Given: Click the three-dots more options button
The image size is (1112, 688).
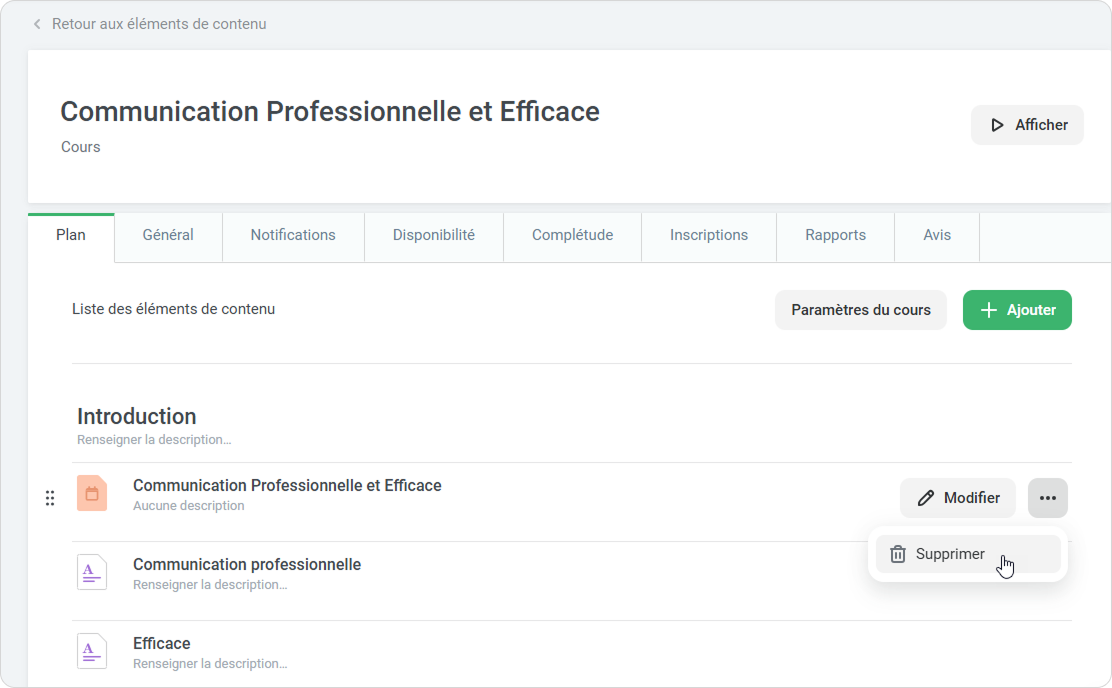Looking at the screenshot, I should (x=1047, y=498).
